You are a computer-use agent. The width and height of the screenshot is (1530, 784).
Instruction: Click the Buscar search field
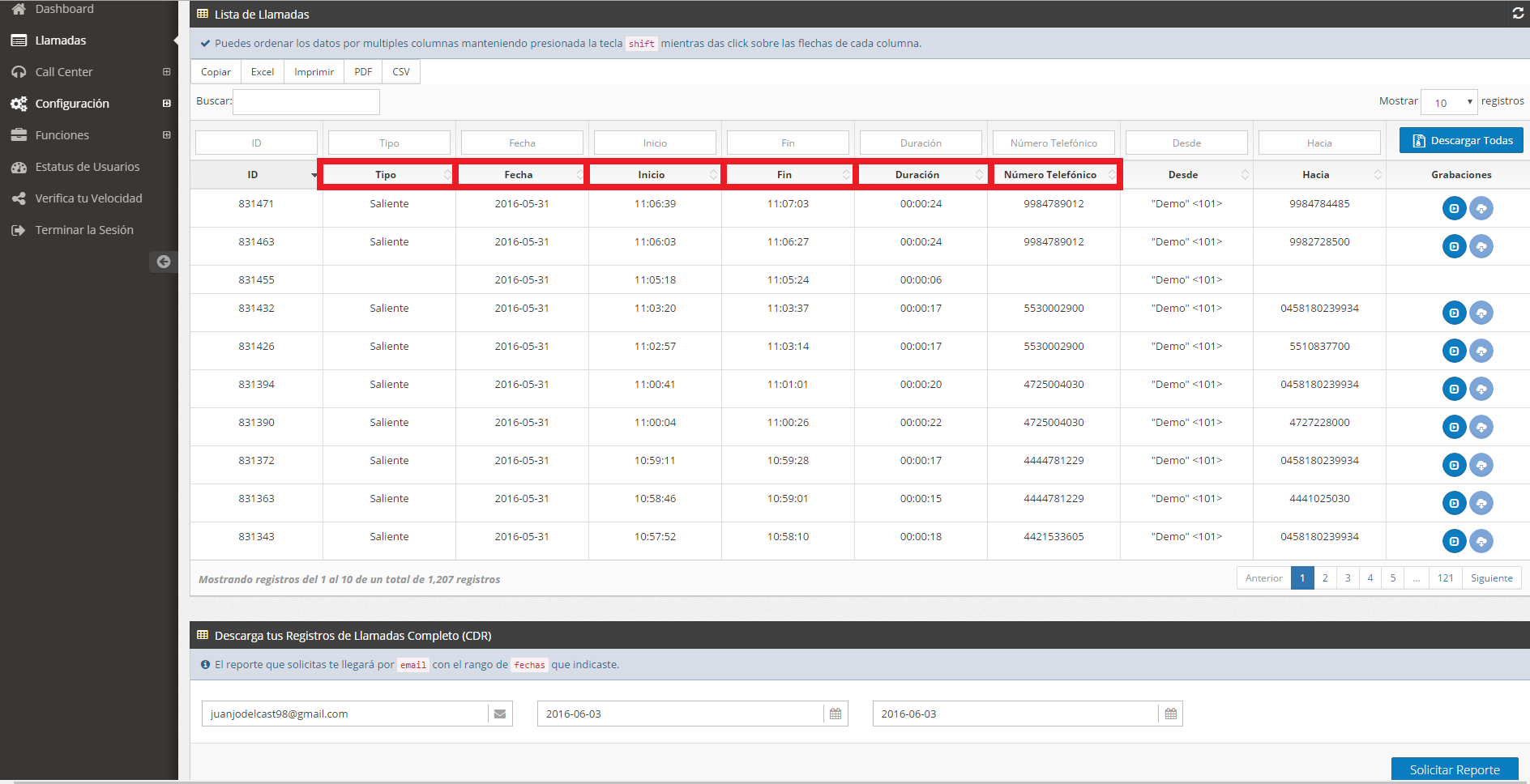(306, 102)
